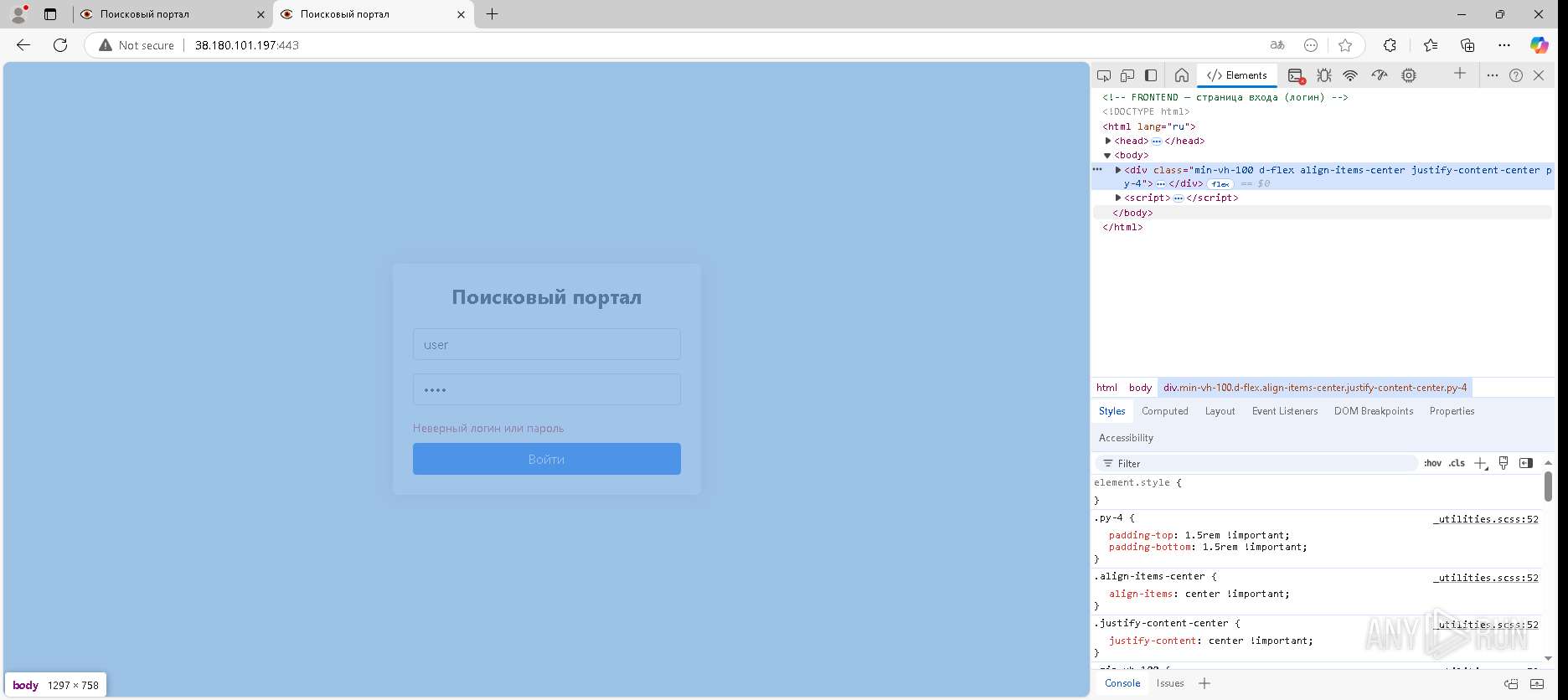Expand the quick view drawer icon

pyautogui.click(x=1537, y=684)
